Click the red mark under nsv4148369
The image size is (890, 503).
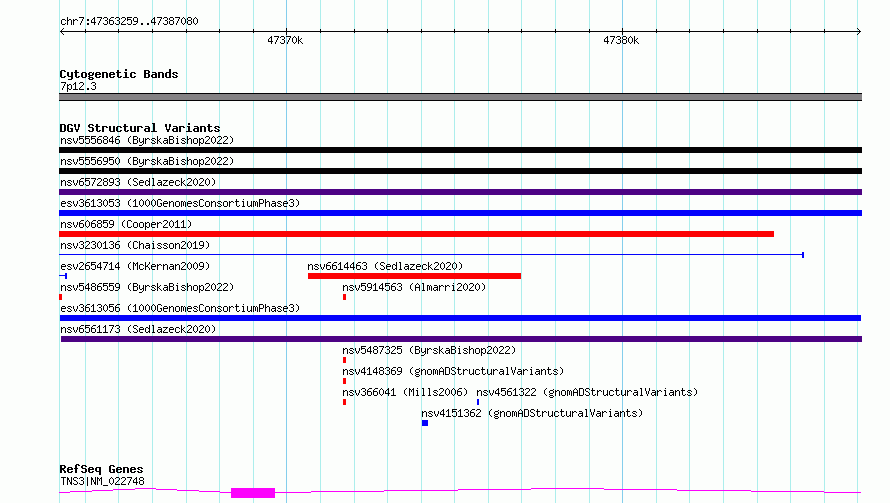point(345,381)
